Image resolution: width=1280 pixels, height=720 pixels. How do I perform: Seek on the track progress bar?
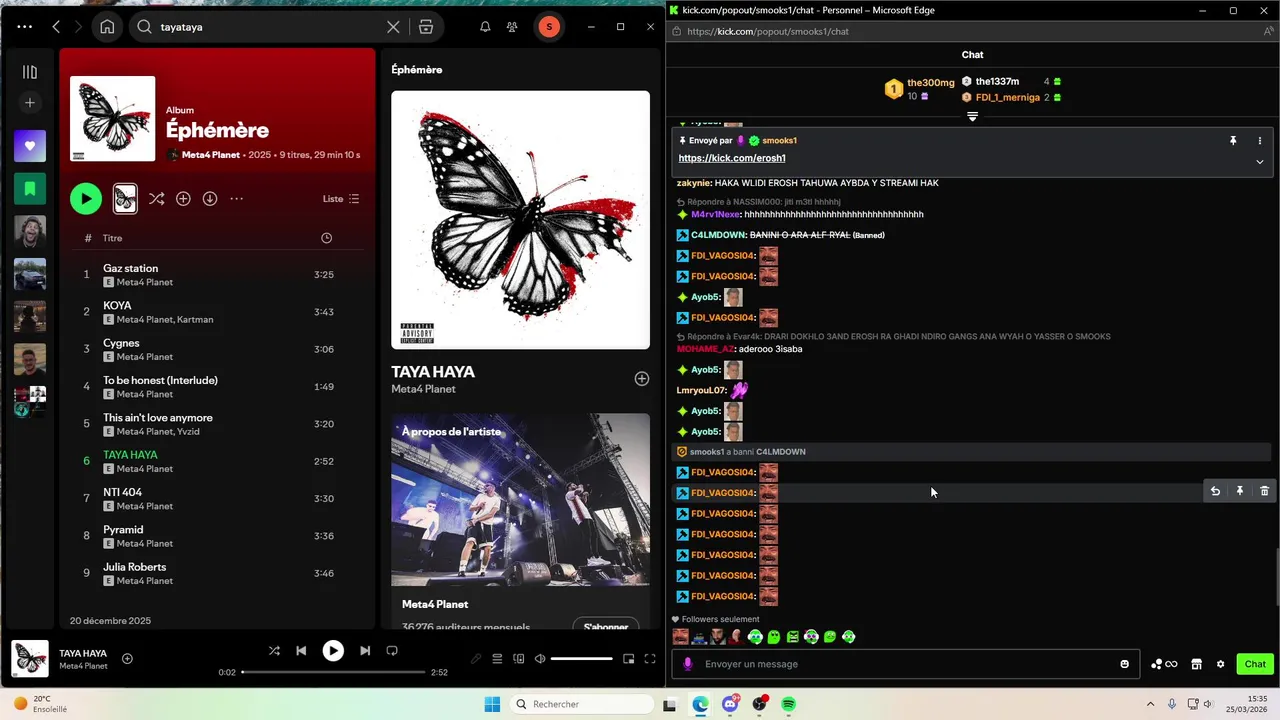click(333, 672)
